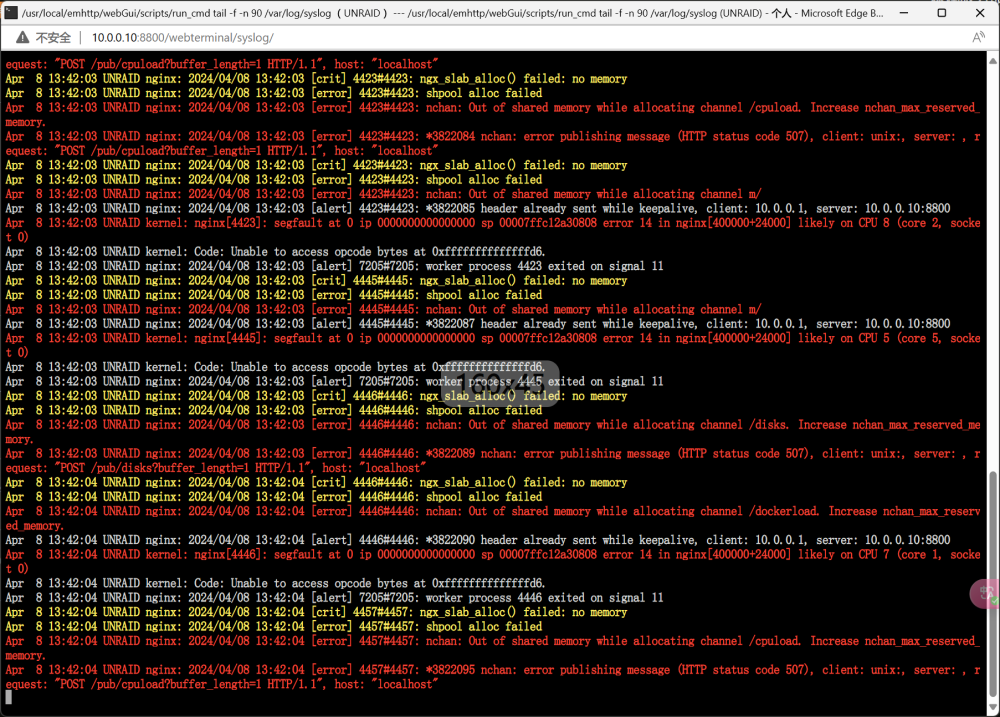Click the terminal app icon in title bar
Viewport: 1000px width, 717px height.
(x=10, y=13)
